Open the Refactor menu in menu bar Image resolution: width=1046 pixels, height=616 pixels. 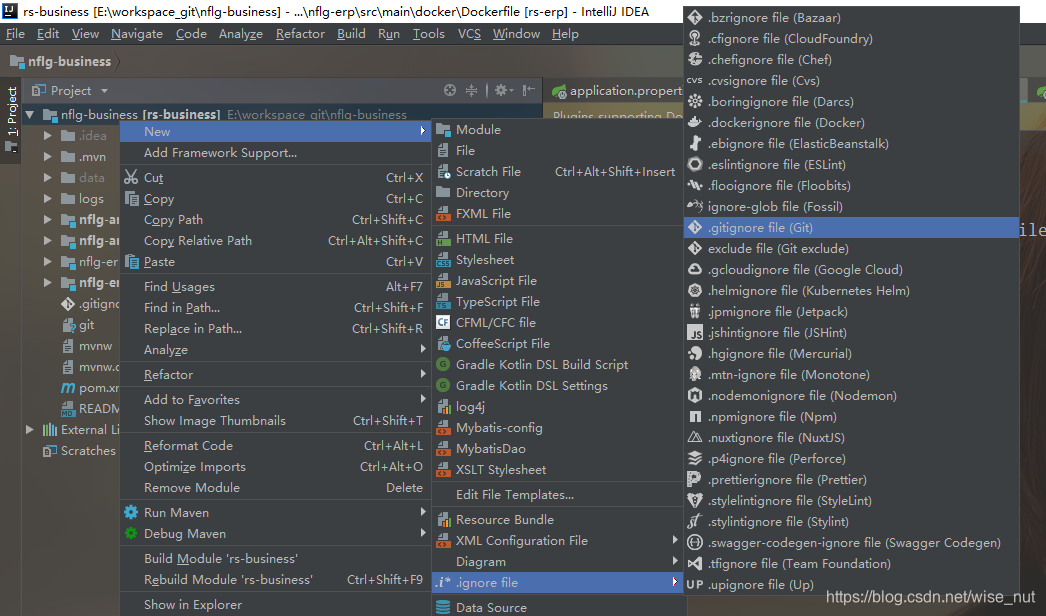(300, 34)
